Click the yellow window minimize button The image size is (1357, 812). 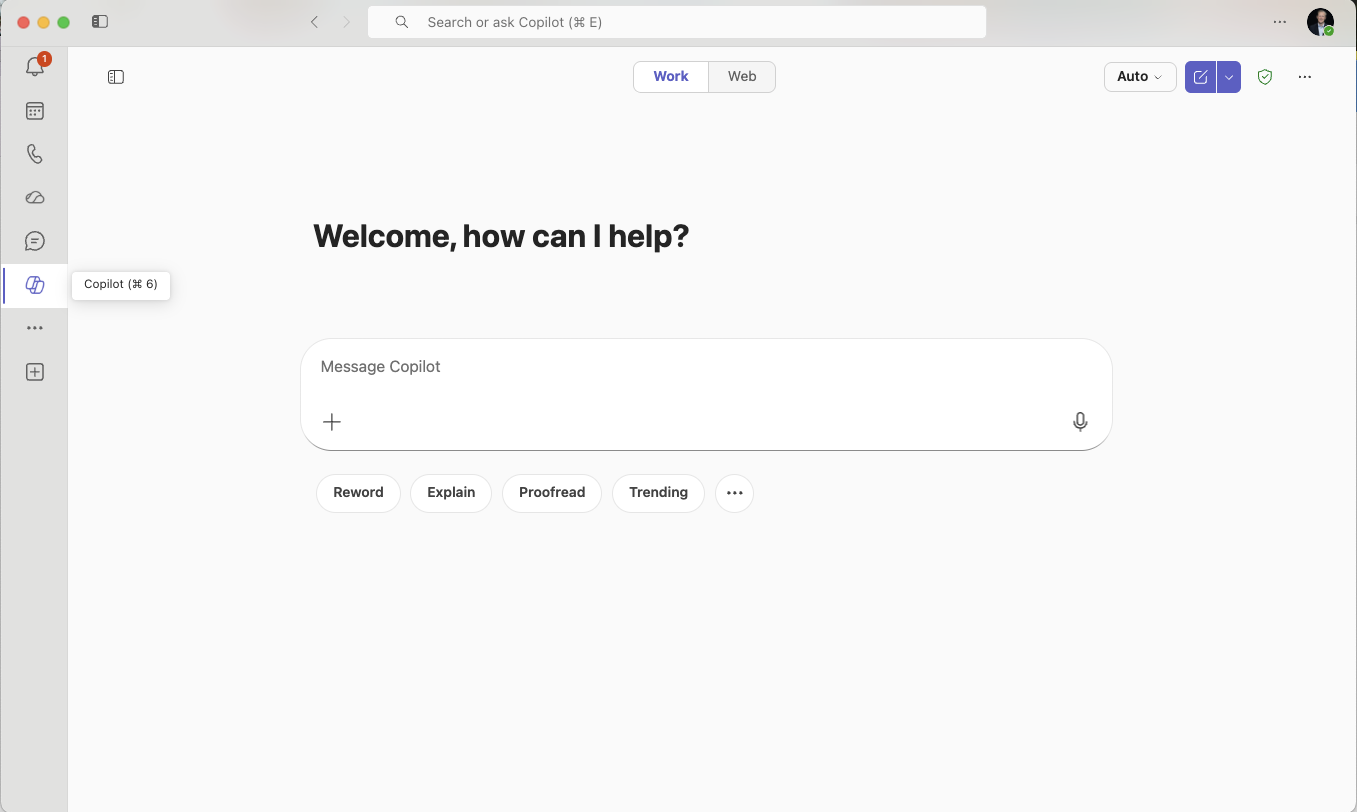[x=44, y=22]
